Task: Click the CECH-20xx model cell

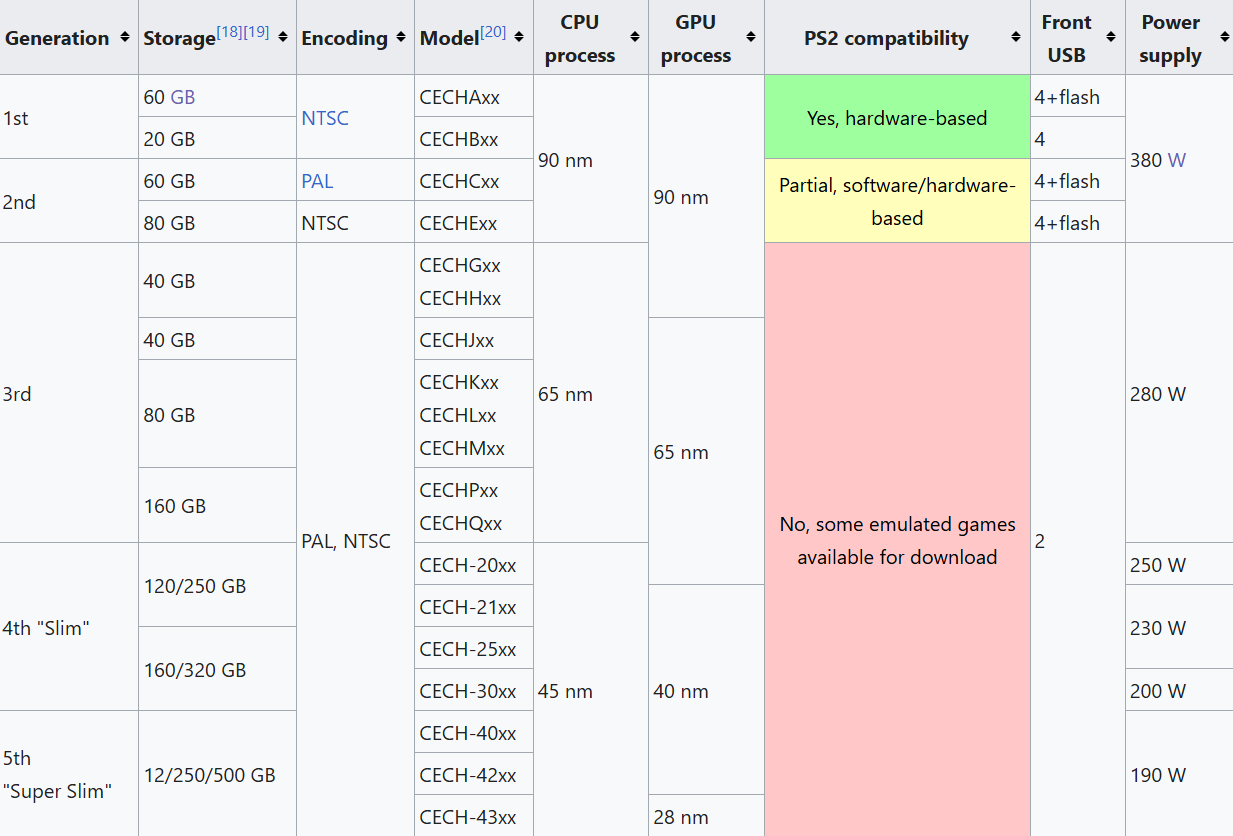Action: (474, 564)
